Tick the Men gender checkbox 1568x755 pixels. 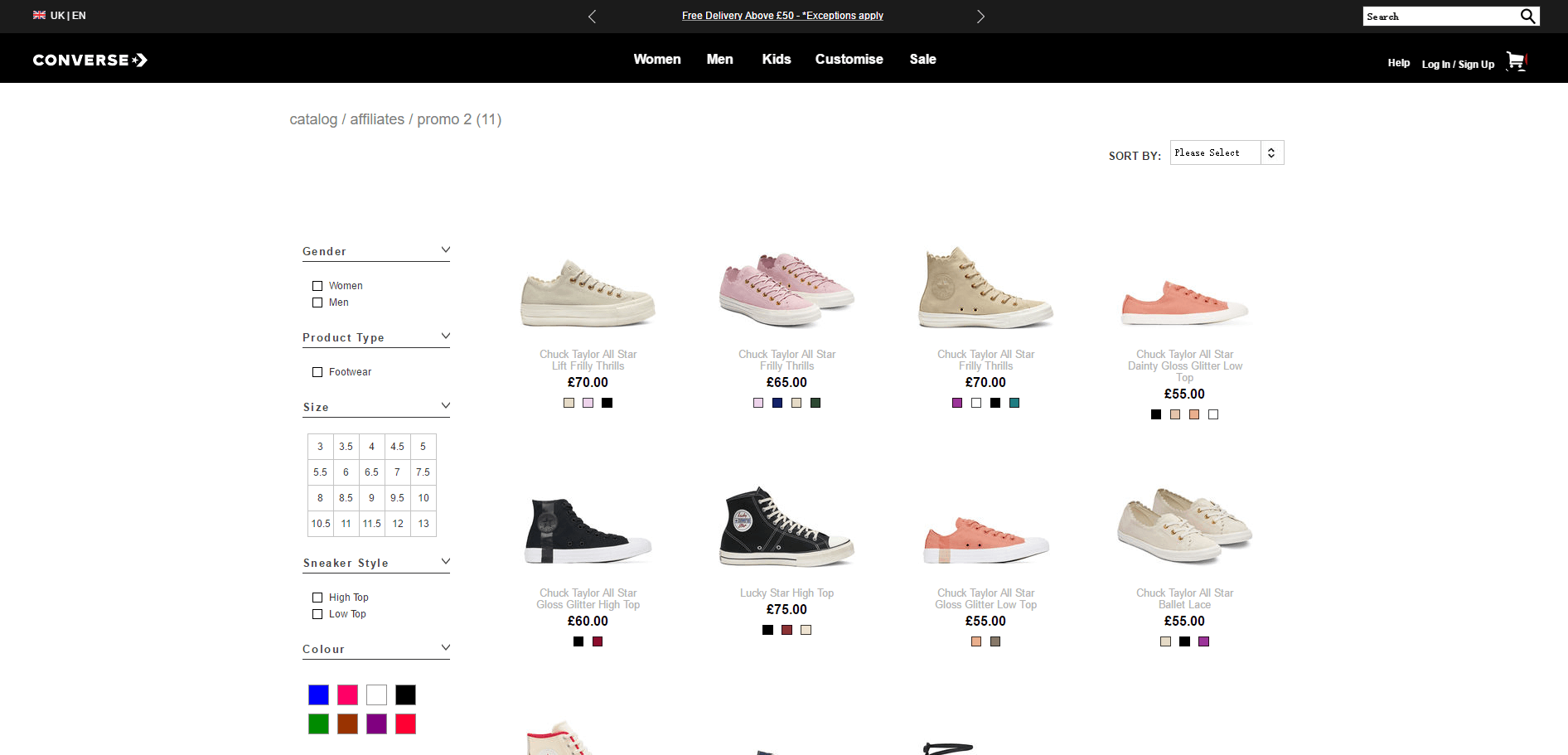point(317,302)
